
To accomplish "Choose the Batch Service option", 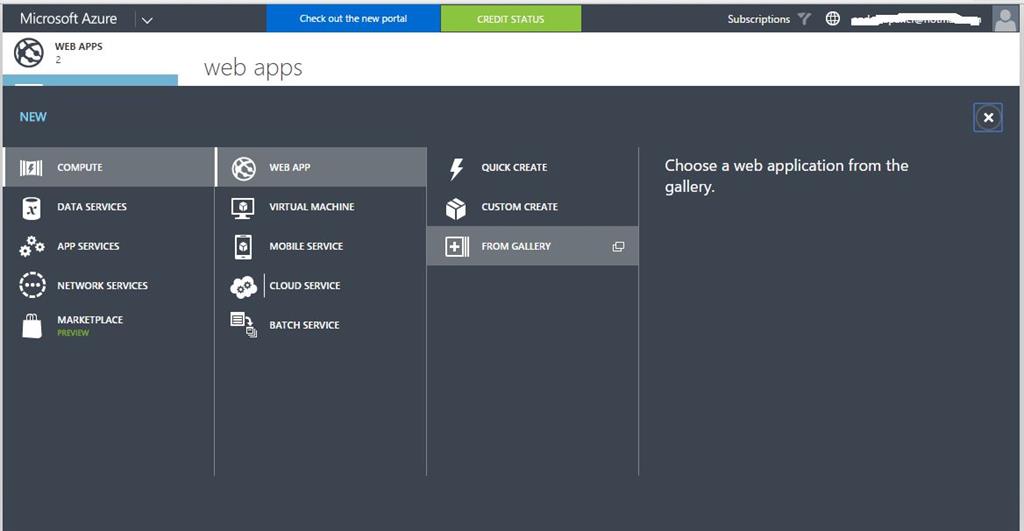I will coord(321,325).
